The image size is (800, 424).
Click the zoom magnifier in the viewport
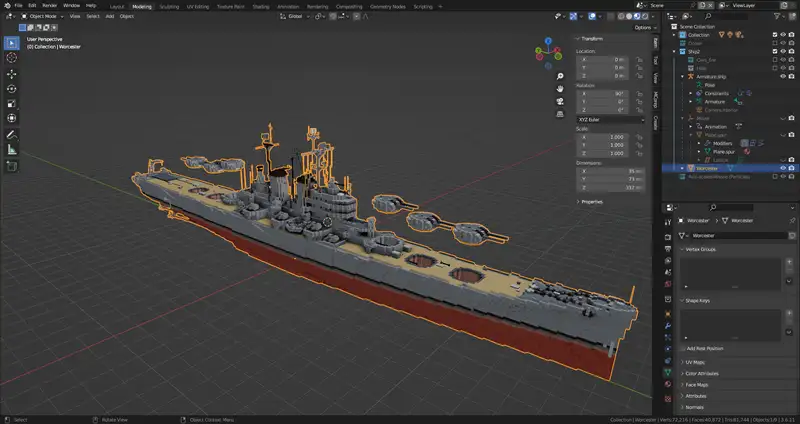560,77
